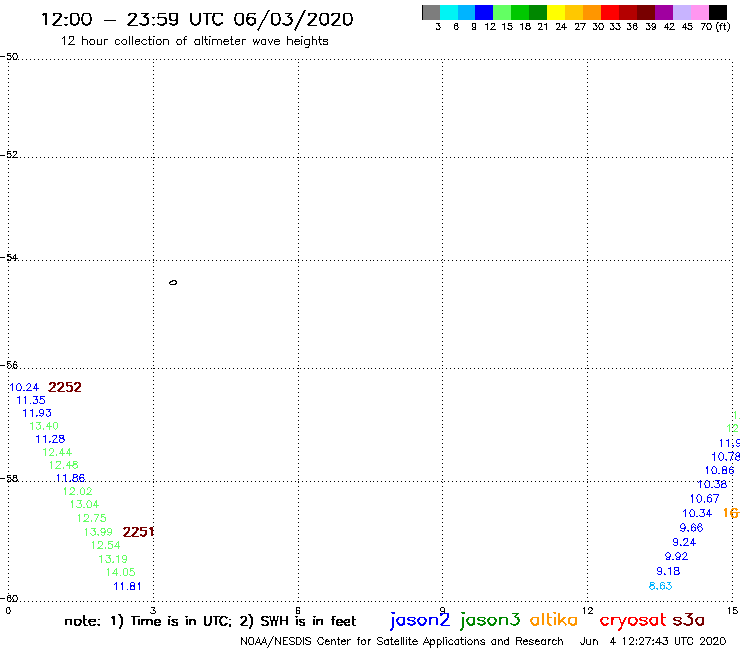Select the green "jason3" satellite label
This screenshot has height=650, width=740.
coord(490,621)
